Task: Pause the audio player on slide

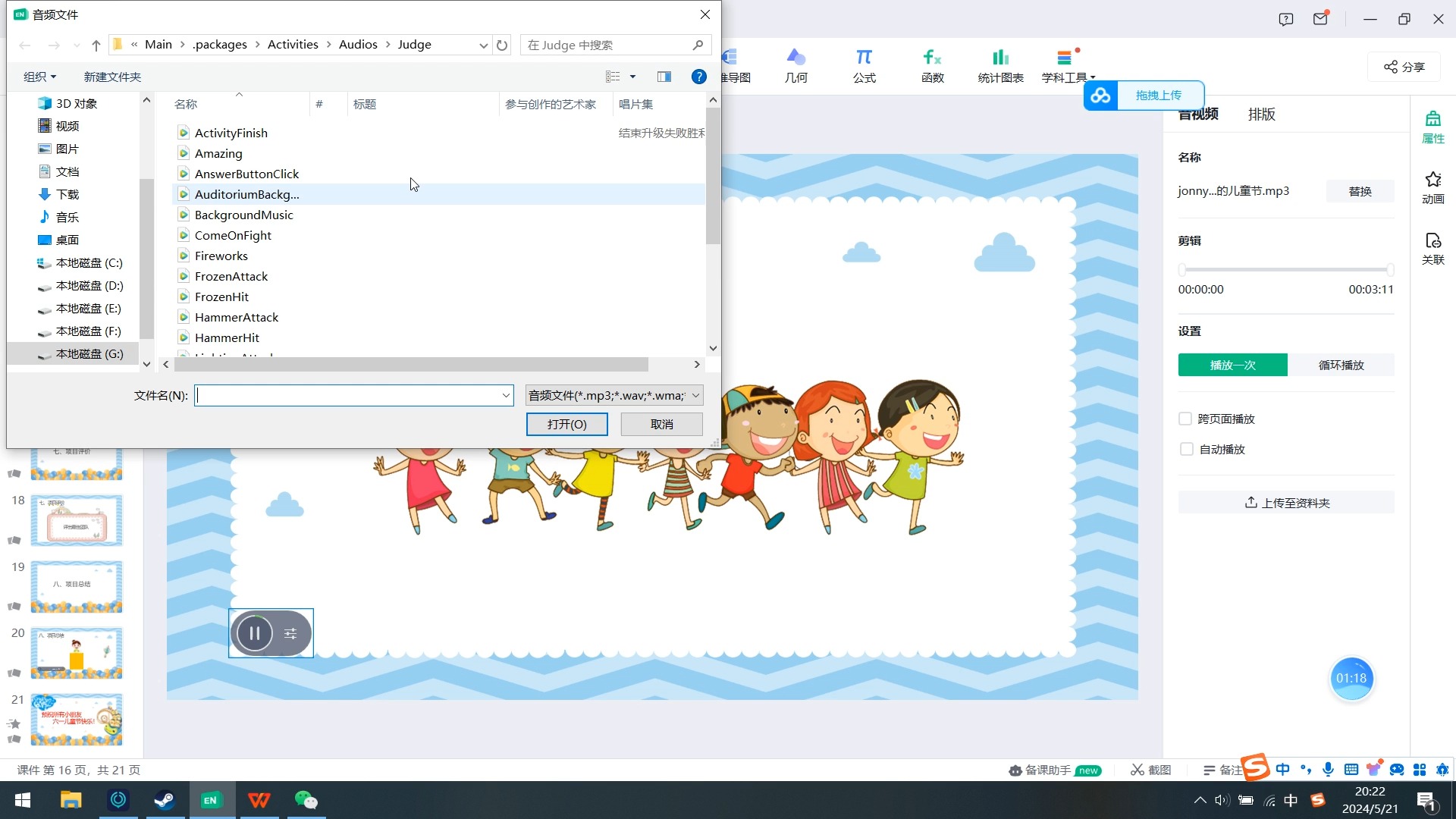Action: coord(255,633)
